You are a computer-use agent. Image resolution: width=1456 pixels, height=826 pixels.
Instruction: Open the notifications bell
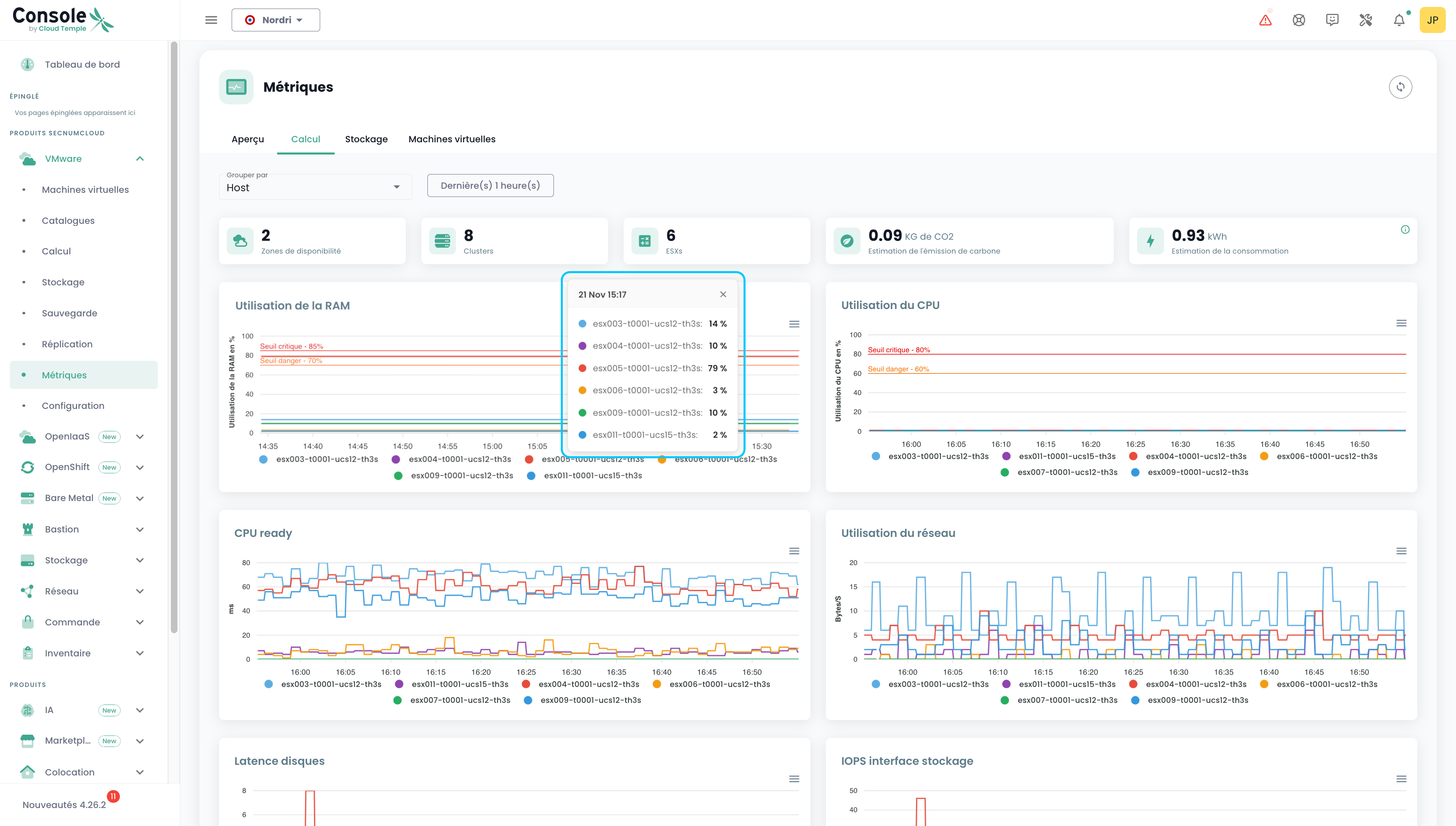[x=1398, y=20]
